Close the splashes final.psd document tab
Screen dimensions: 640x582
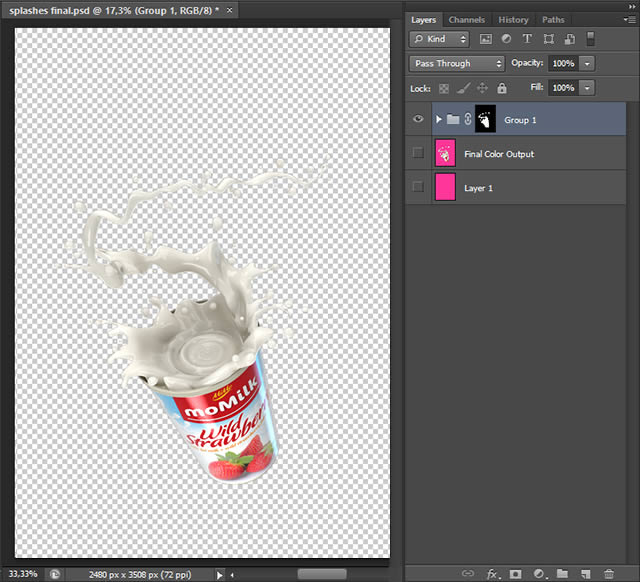[x=229, y=10]
